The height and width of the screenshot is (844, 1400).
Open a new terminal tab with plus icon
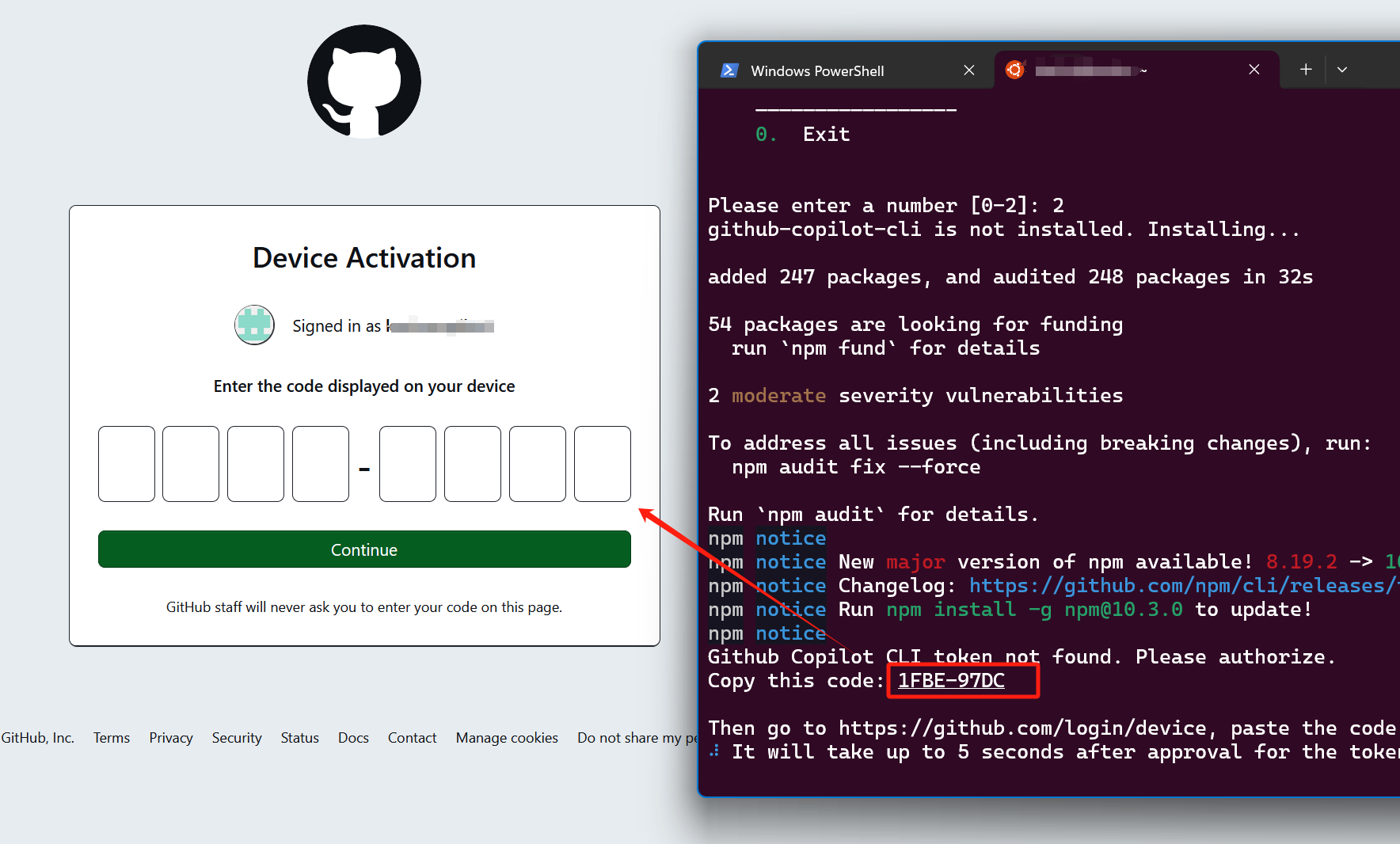1306,70
